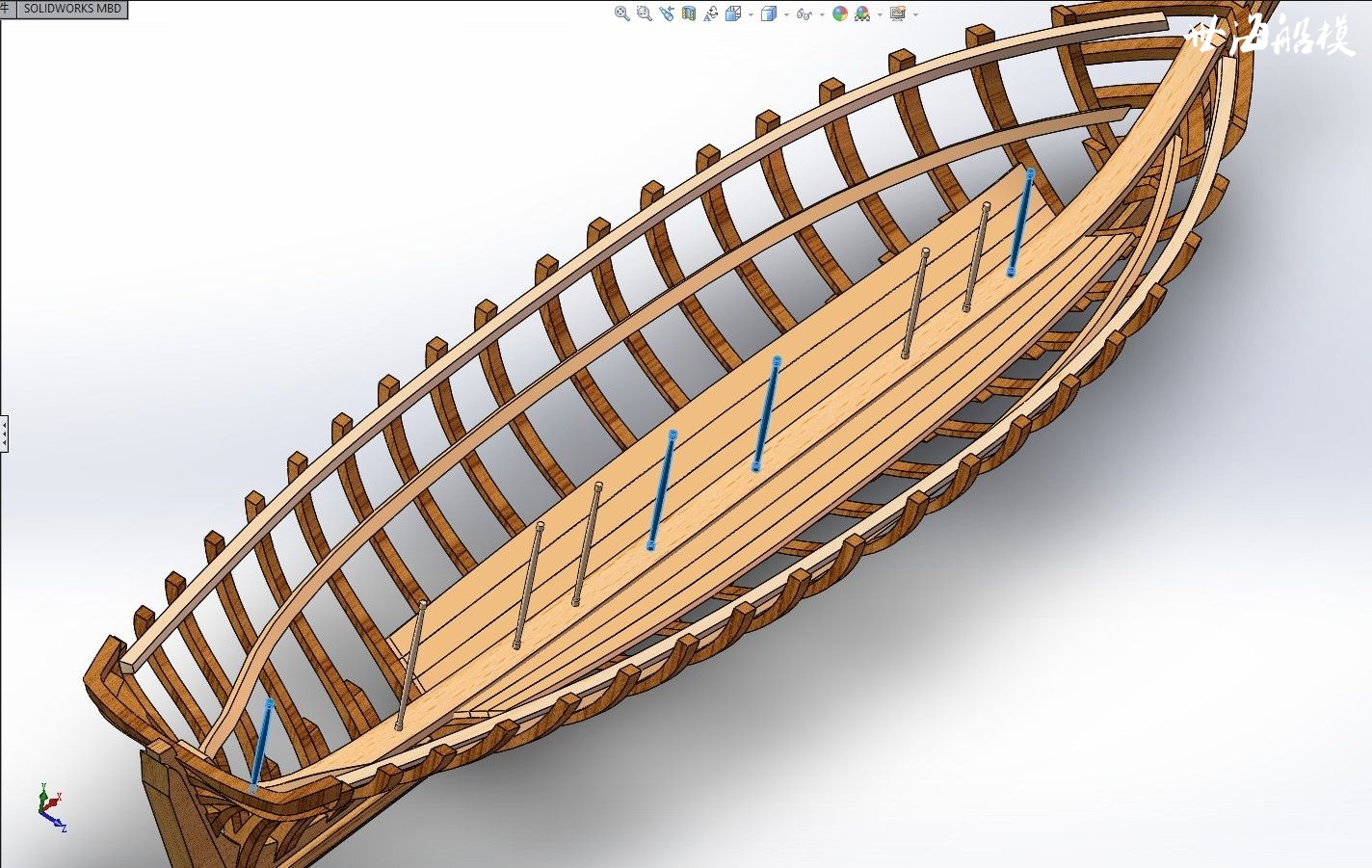
Task: Click the Zoom to Fit icon
Action: 622,13
